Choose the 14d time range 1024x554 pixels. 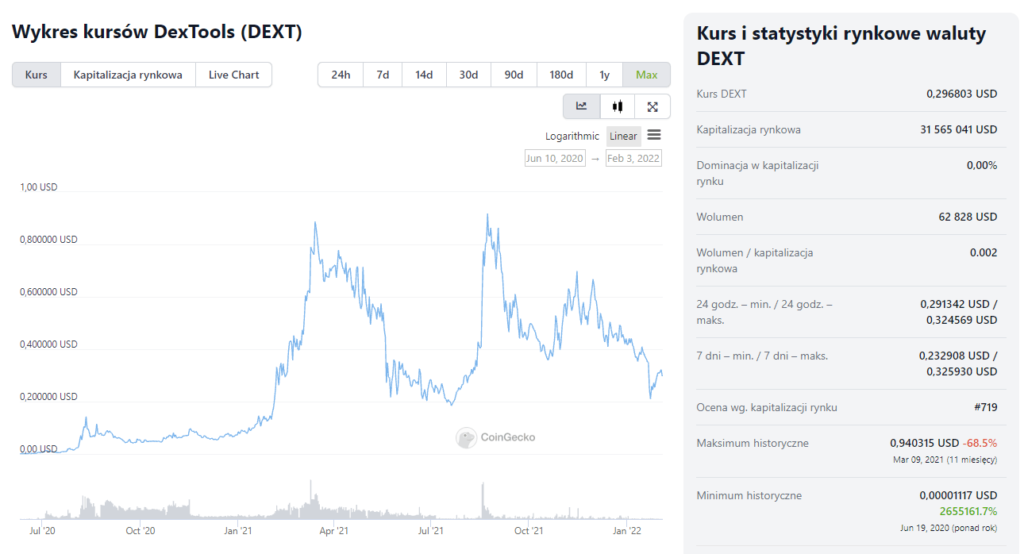(424, 75)
